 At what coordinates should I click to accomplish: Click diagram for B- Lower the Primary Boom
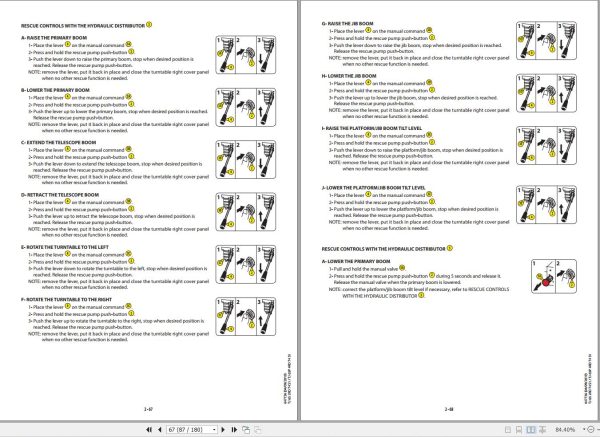246,107
